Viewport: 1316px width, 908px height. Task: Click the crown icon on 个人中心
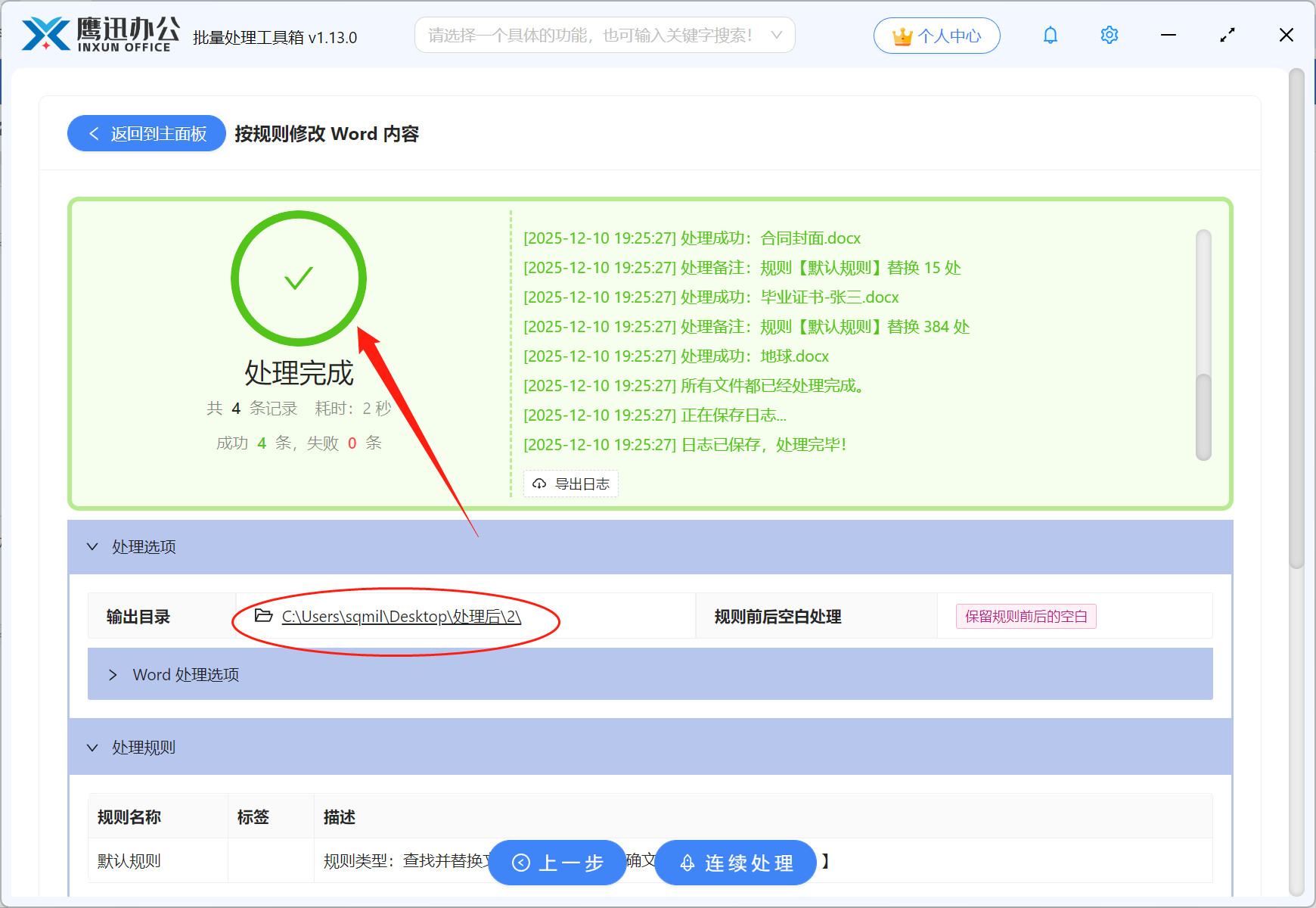[902, 35]
